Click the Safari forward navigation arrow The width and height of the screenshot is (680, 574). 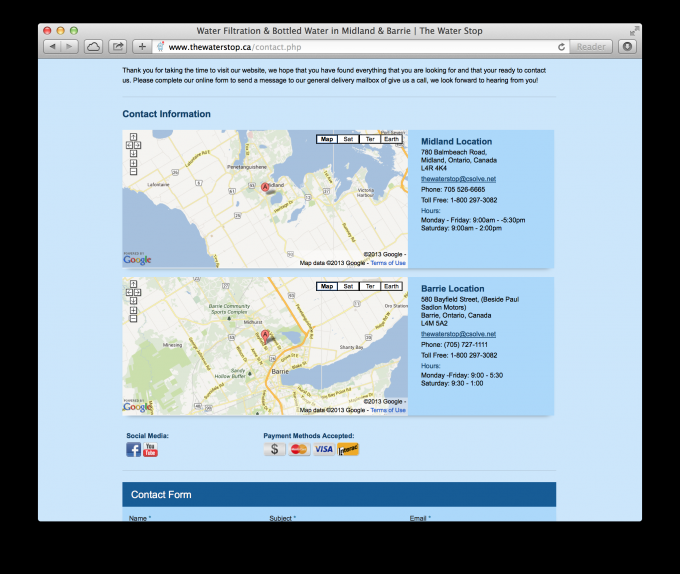[69, 46]
